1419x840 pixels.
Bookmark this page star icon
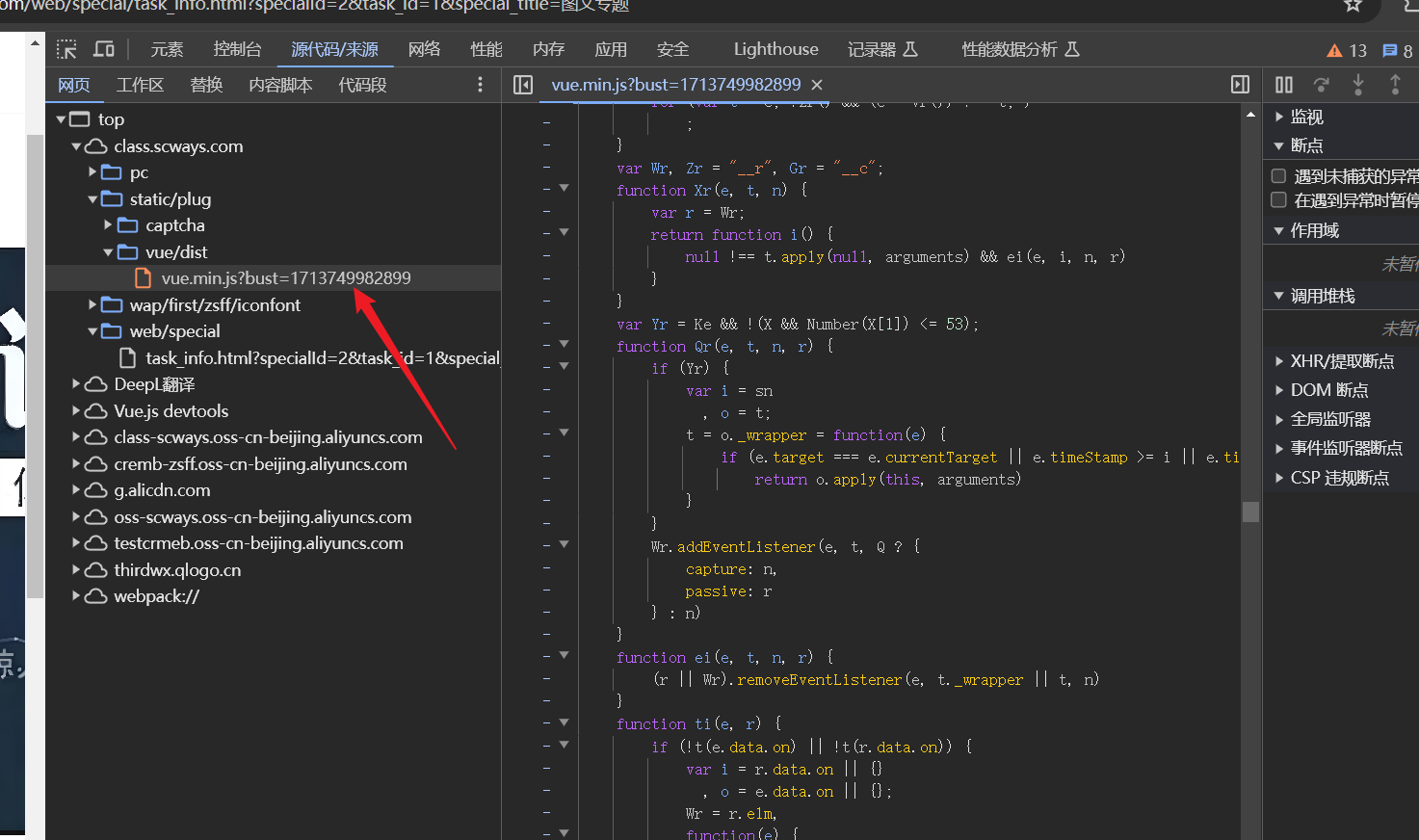[x=1353, y=6]
